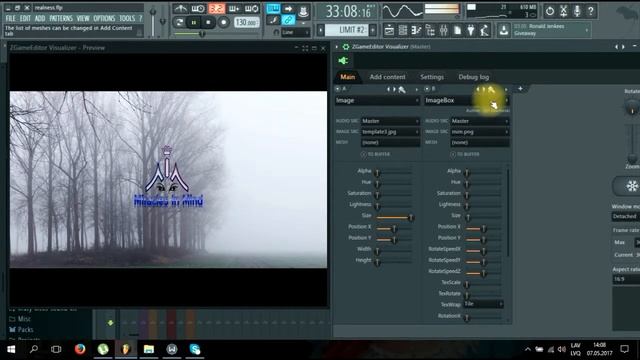Image resolution: width=640 pixels, height=360 pixels.
Task: Click the loop record icon
Action: pyautogui.click(x=251, y=9)
